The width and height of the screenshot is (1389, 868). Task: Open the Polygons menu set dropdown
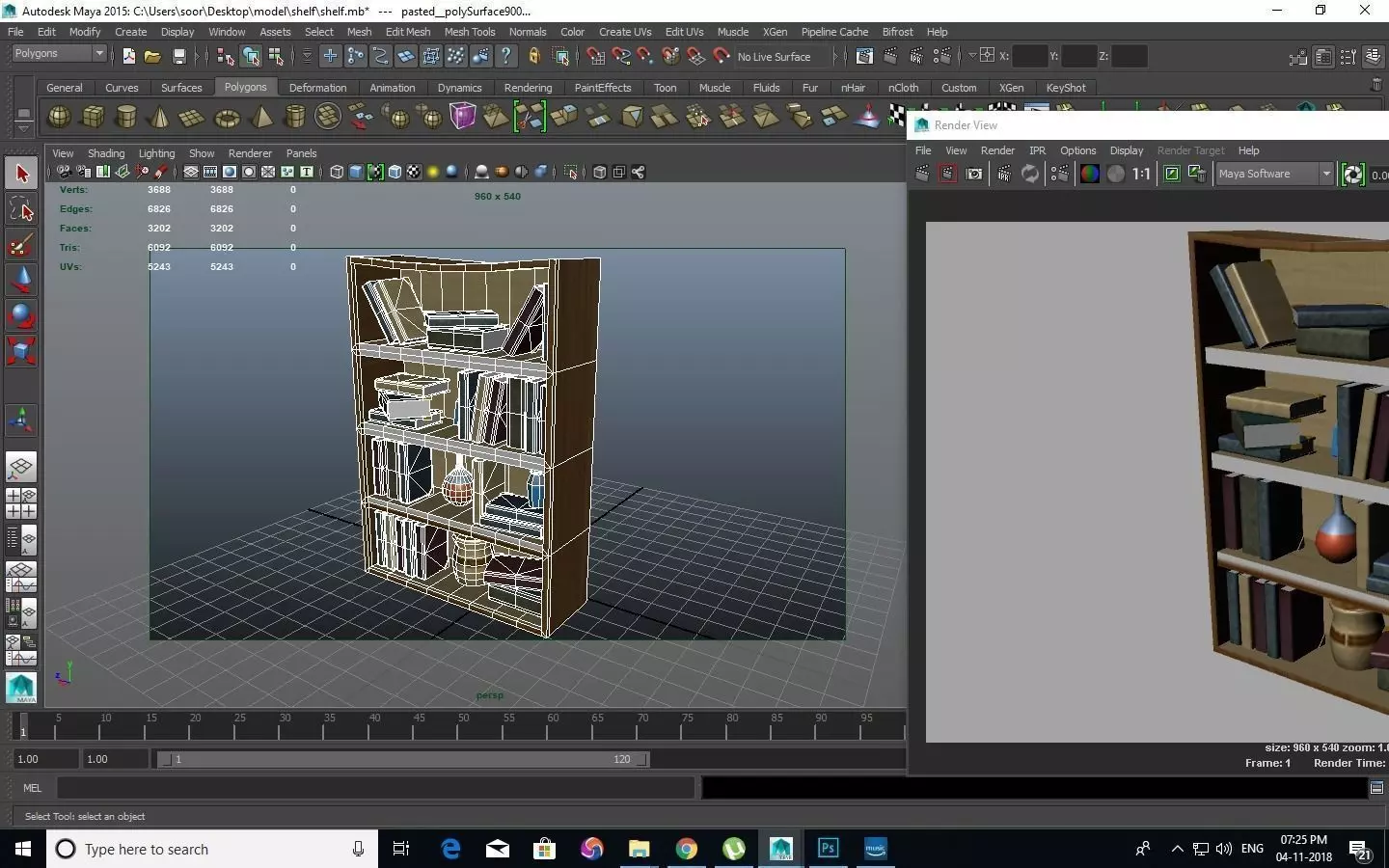58,54
